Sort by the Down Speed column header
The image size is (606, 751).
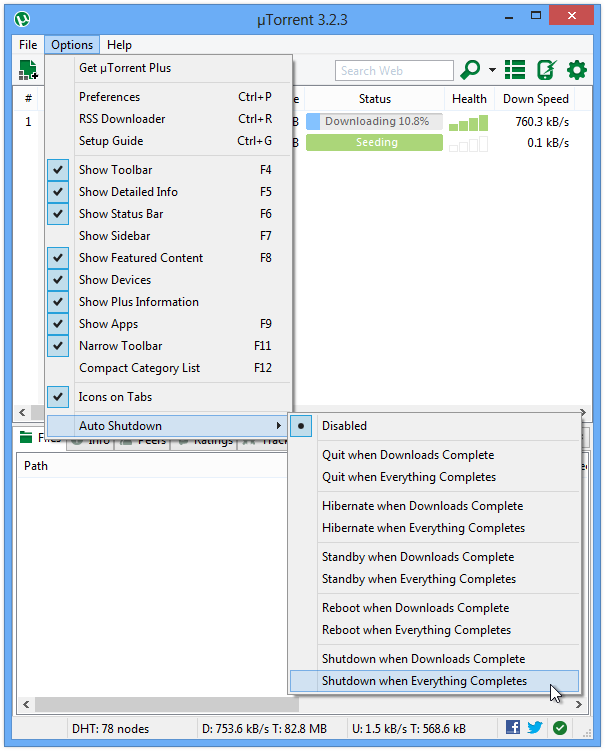pyautogui.click(x=535, y=99)
